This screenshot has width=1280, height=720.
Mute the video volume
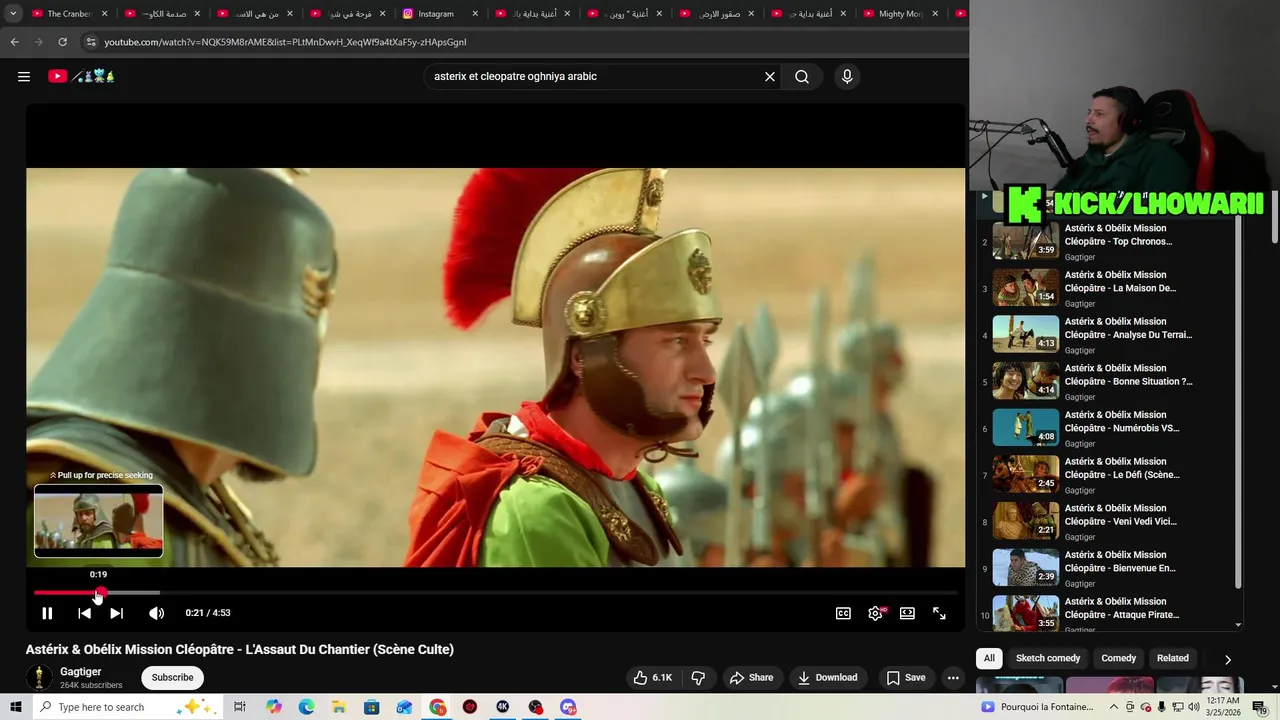point(156,613)
